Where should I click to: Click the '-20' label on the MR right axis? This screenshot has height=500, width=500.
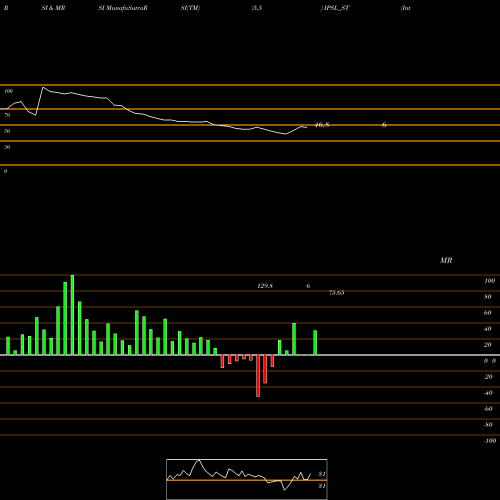pos(488,377)
